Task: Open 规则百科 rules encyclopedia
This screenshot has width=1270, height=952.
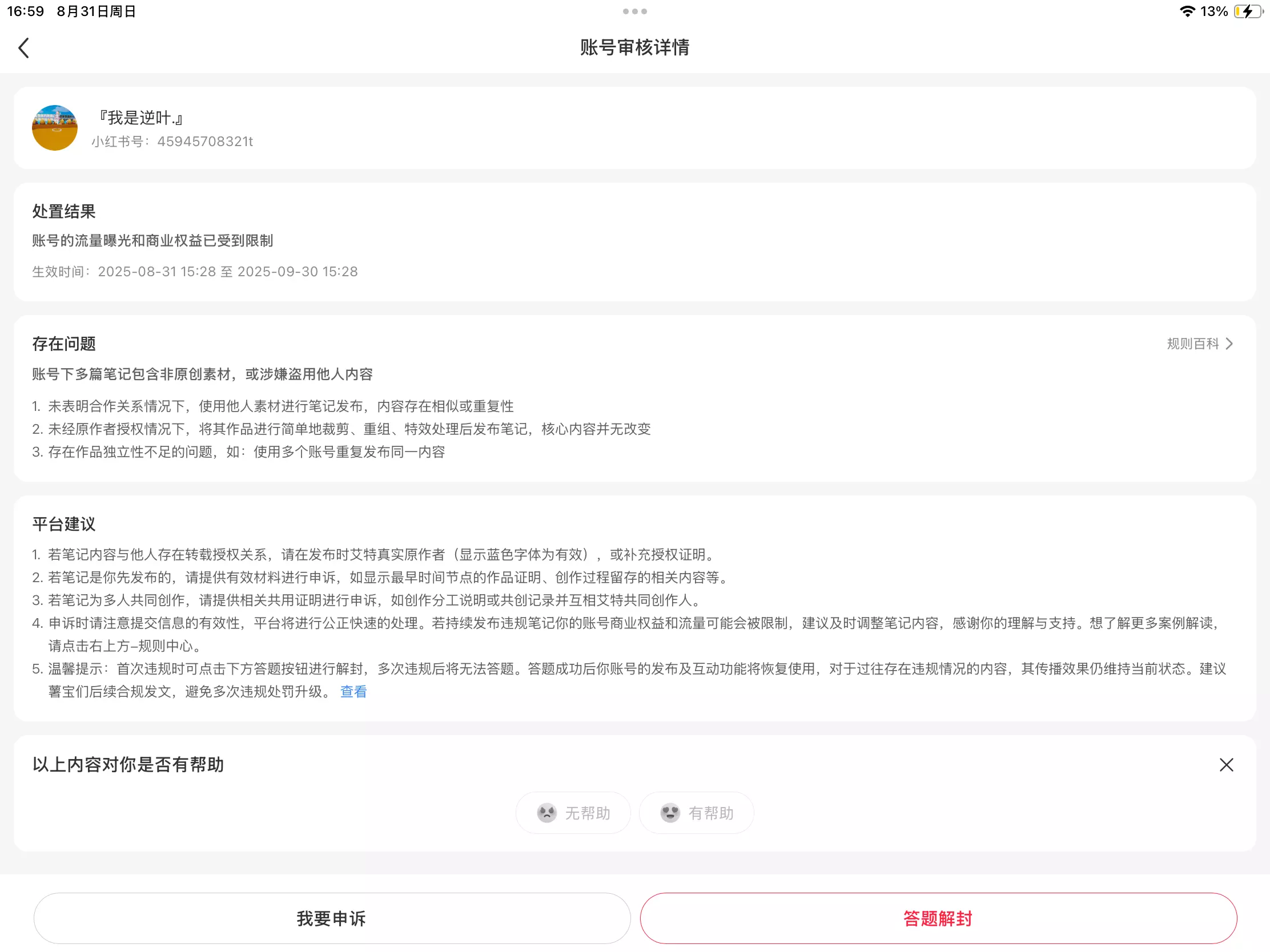Action: point(1192,344)
